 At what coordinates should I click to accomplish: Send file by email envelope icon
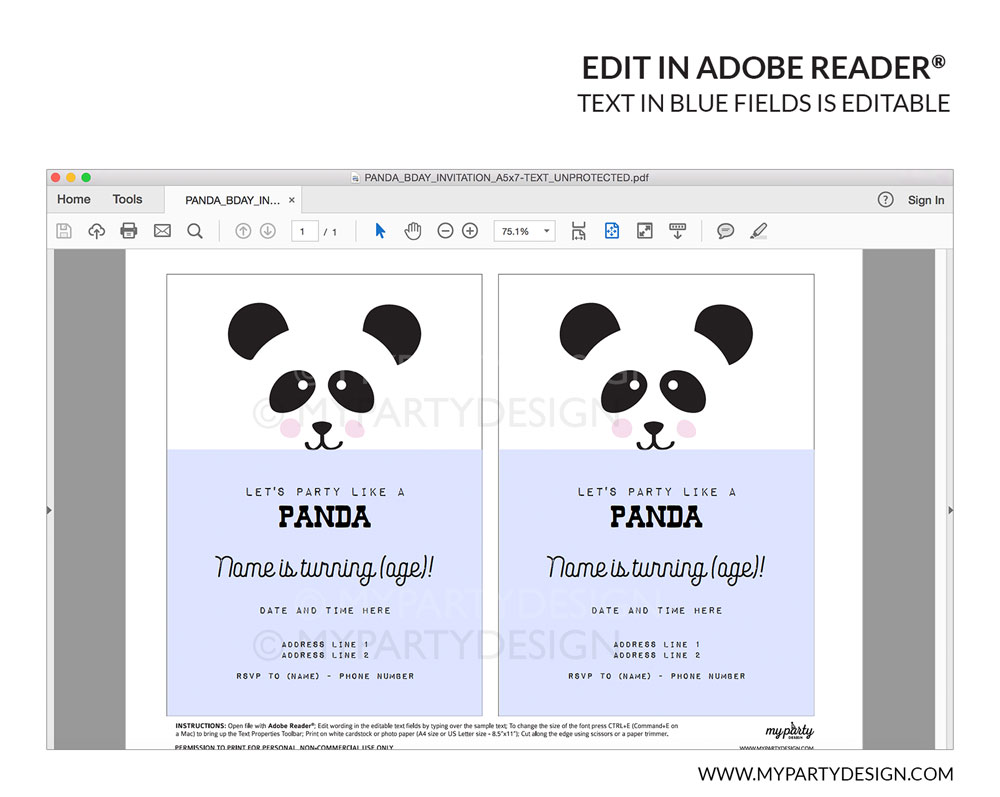pyautogui.click(x=162, y=231)
